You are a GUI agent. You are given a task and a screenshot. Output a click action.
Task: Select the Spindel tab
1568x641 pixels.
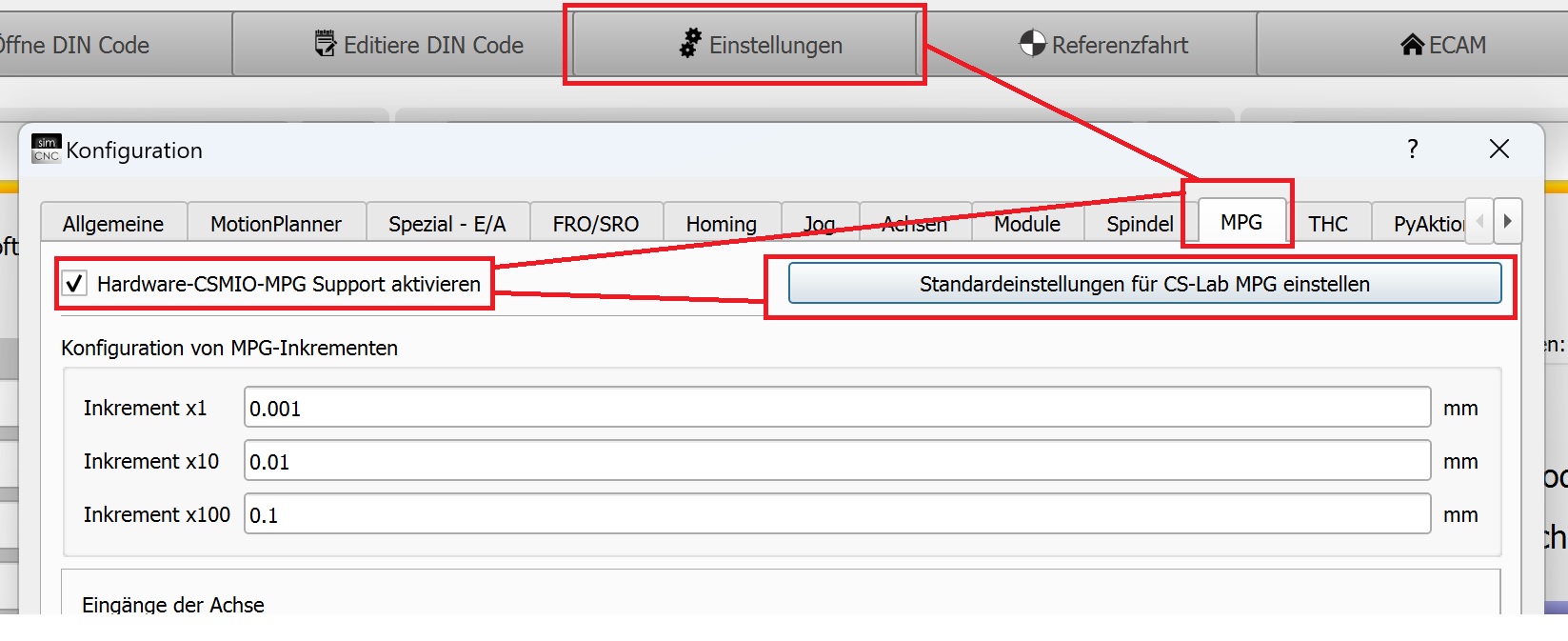[x=1139, y=224]
